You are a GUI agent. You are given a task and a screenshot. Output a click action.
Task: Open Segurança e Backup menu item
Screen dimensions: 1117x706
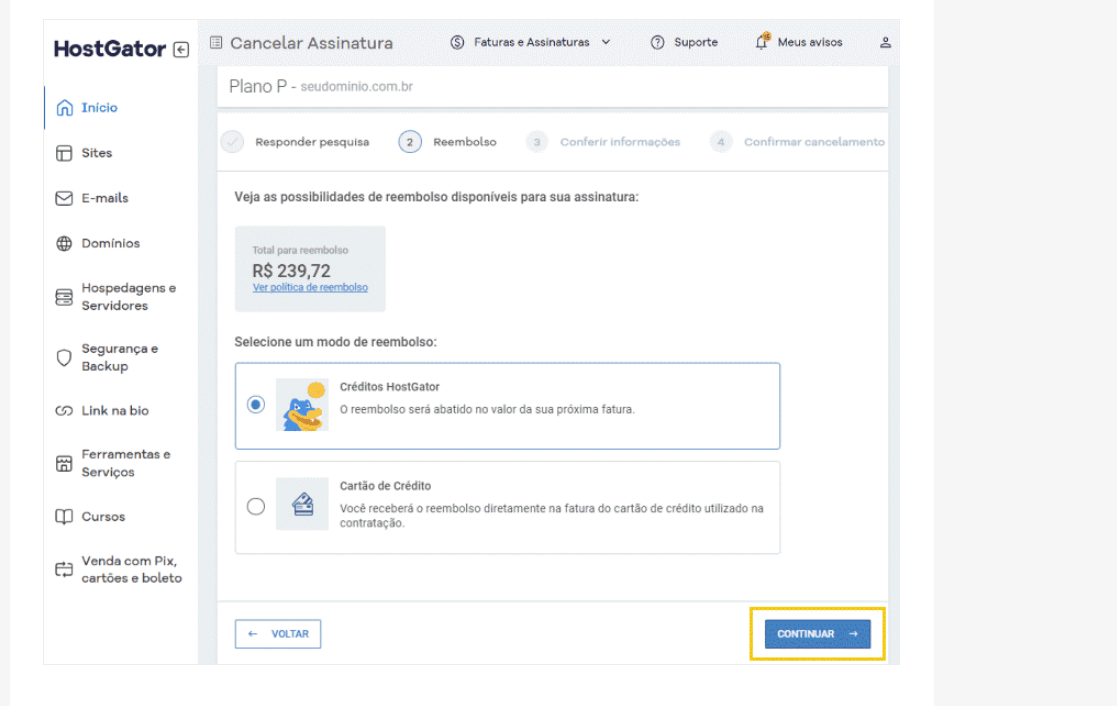120,358
